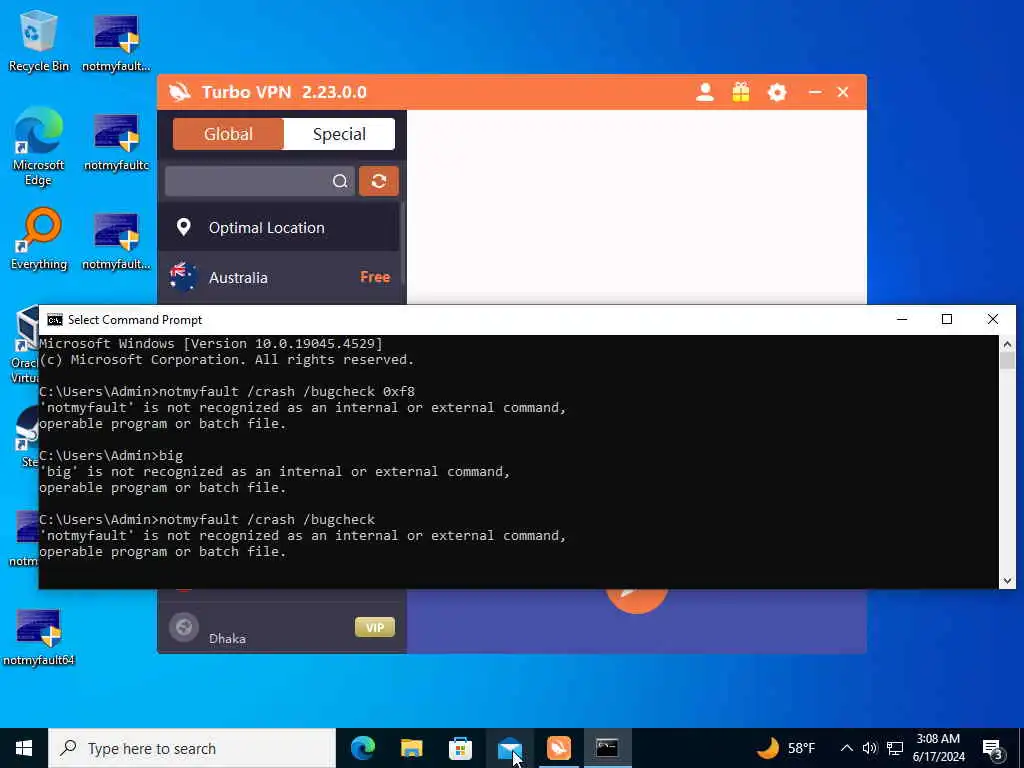Switch to the Global server tab
The height and width of the screenshot is (768, 1024).
pos(228,134)
